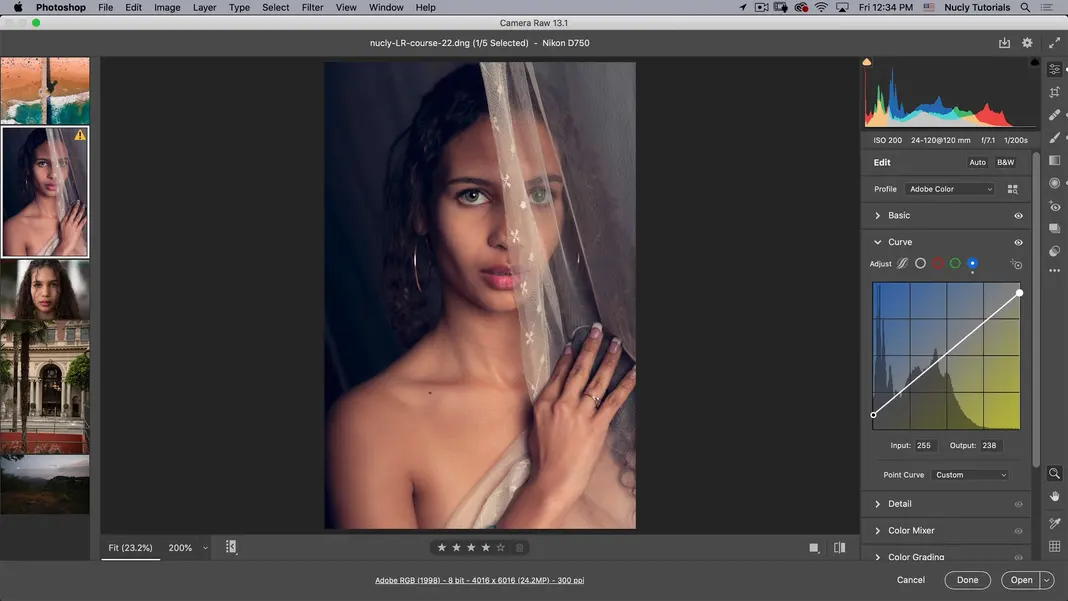This screenshot has width=1068, height=601.
Task: Select the parametric curve adjust icon
Action: [902, 263]
